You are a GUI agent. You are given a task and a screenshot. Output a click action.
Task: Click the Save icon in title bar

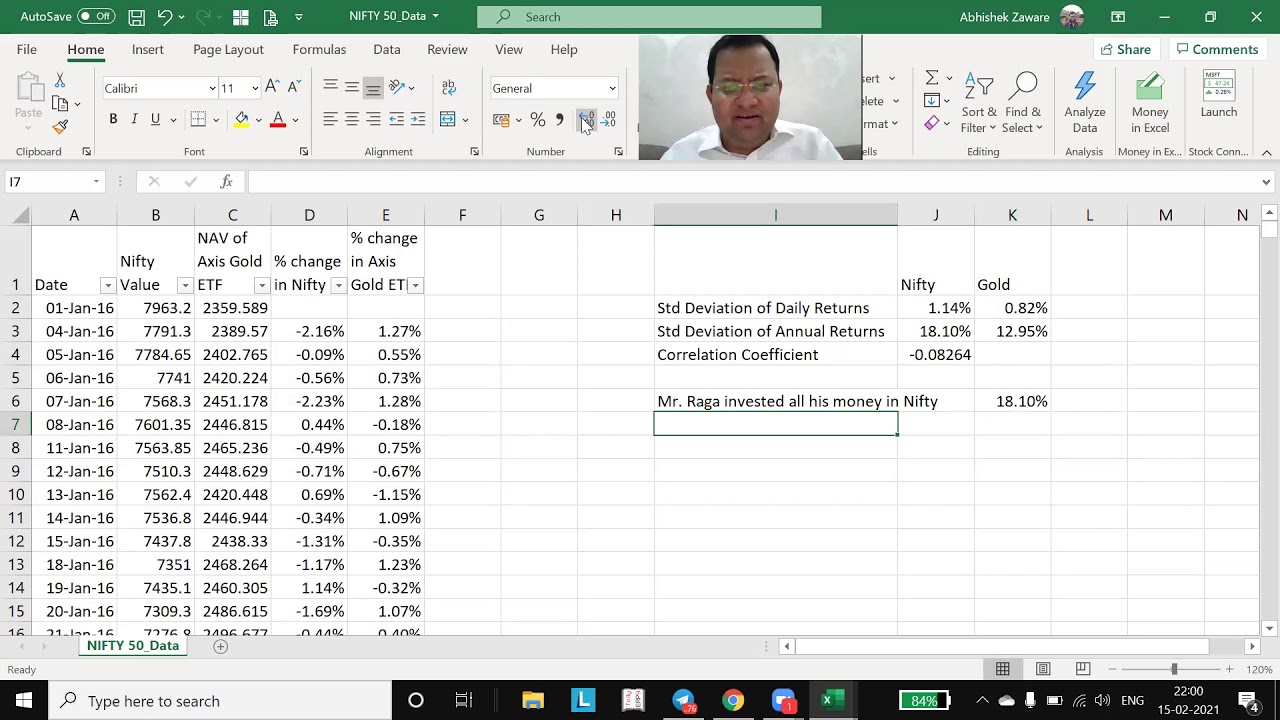coord(136,17)
